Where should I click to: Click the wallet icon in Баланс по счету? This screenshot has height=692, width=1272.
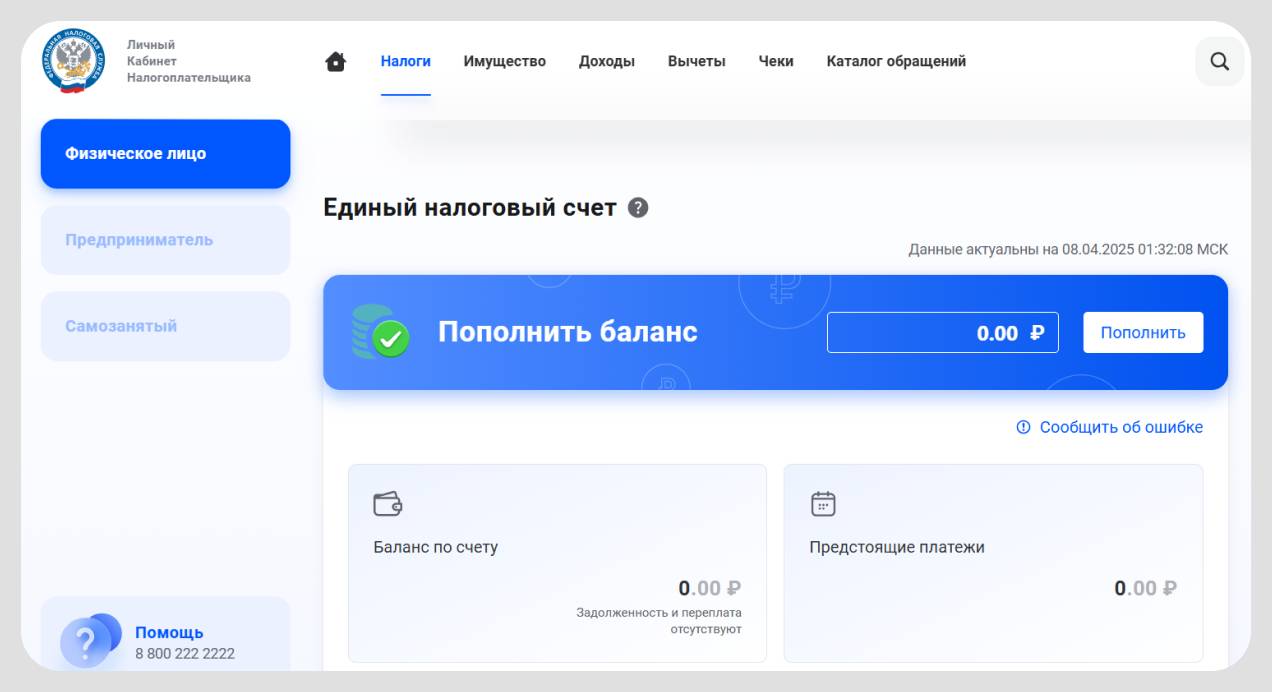click(x=387, y=504)
